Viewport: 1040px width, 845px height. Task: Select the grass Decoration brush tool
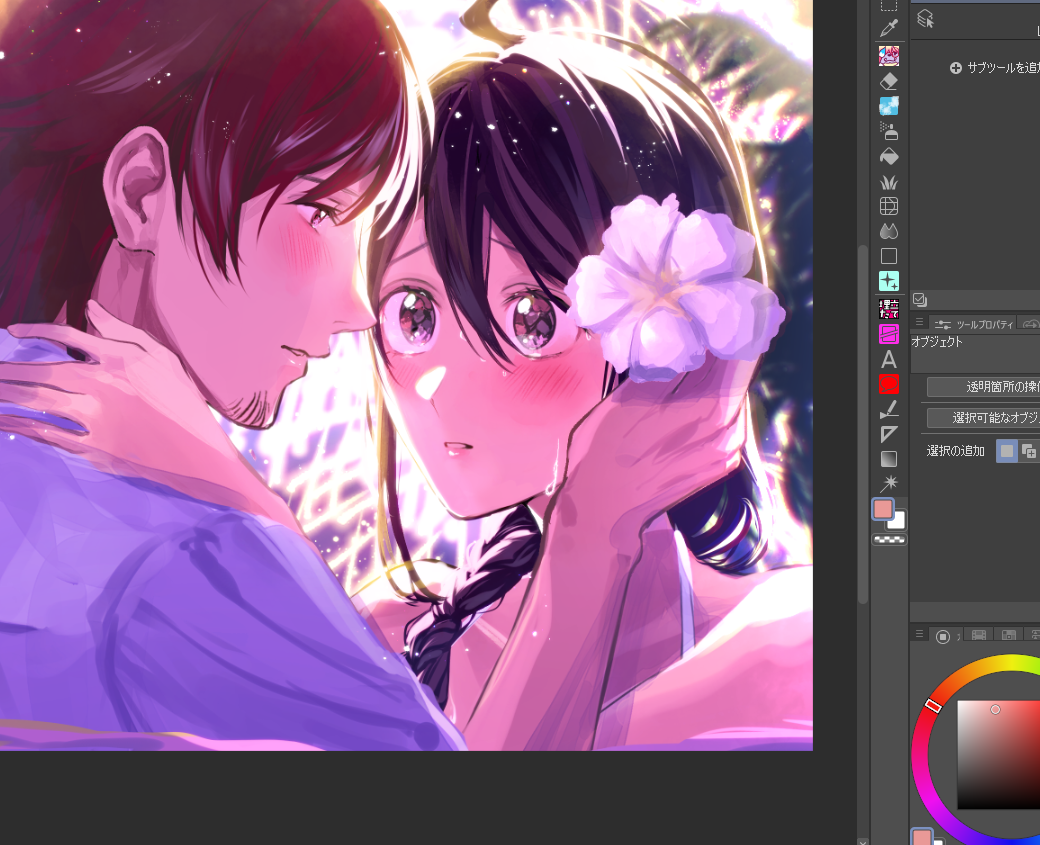[x=889, y=182]
